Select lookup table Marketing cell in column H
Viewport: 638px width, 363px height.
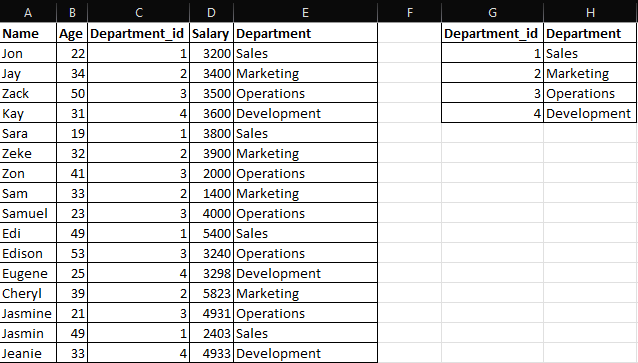[590, 73]
